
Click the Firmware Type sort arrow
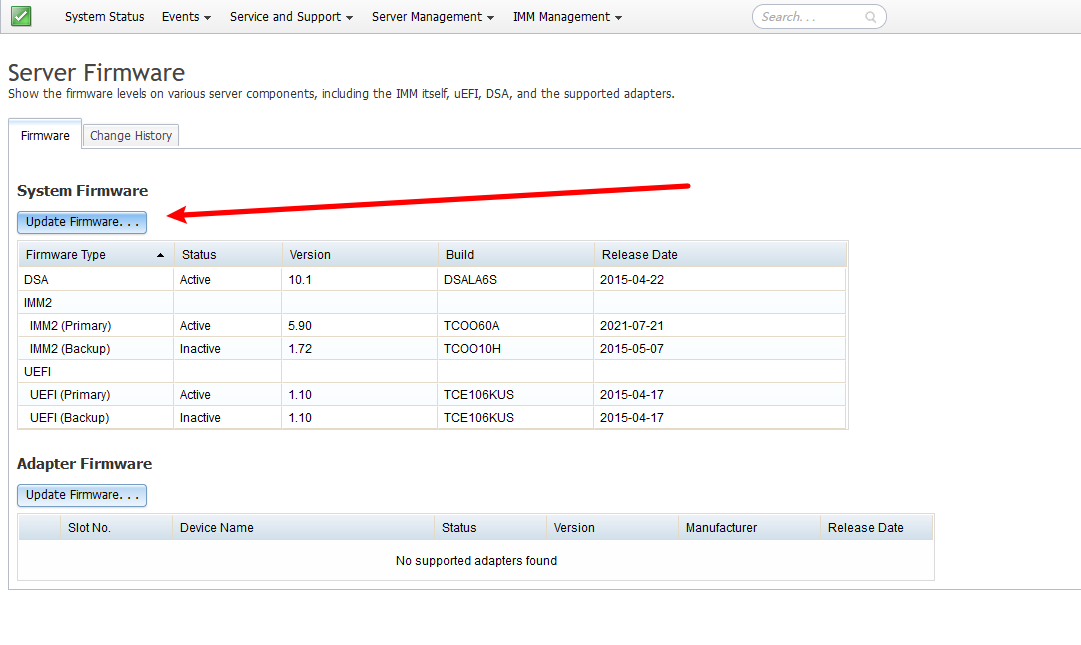tap(161, 255)
